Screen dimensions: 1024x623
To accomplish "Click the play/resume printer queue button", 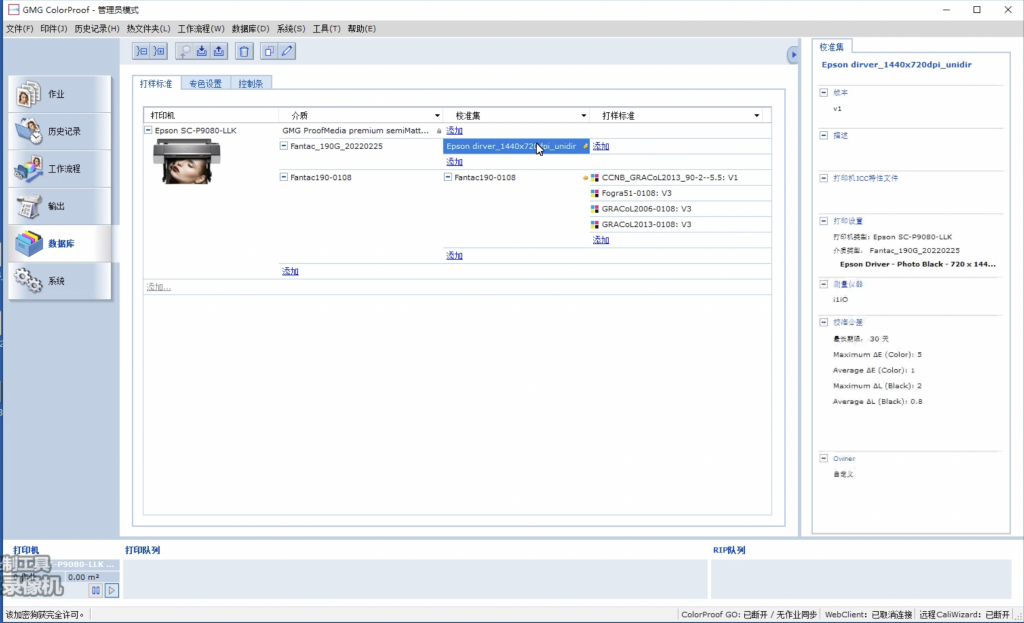I will tap(112, 590).
